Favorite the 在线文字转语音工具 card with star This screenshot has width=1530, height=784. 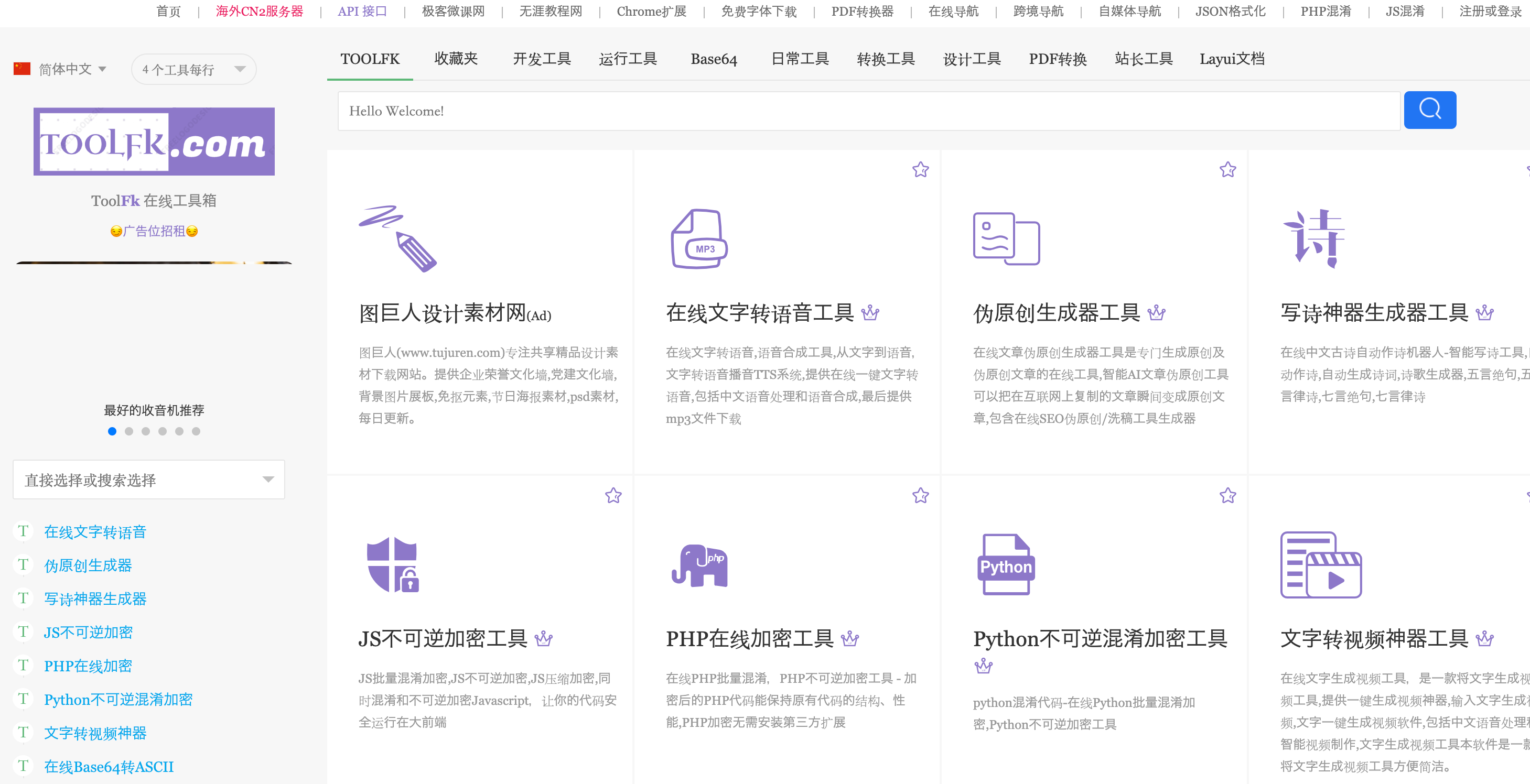pyautogui.click(x=920, y=170)
